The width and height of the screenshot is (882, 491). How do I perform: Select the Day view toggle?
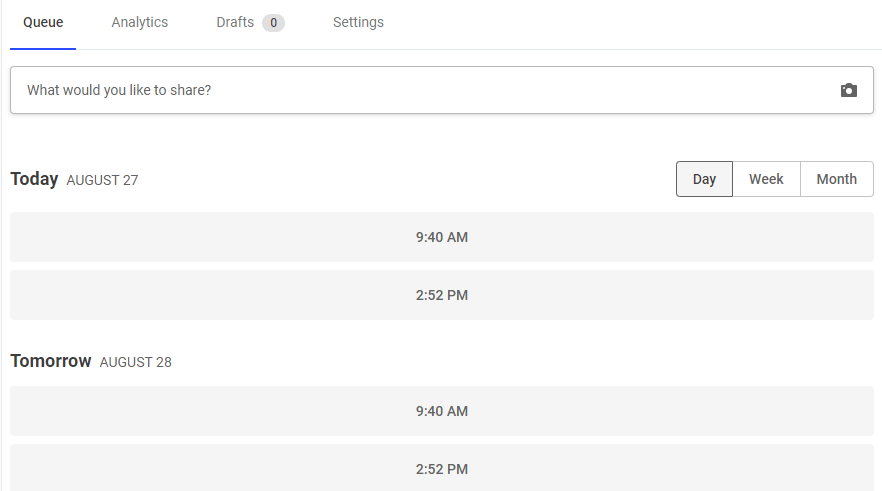point(704,179)
